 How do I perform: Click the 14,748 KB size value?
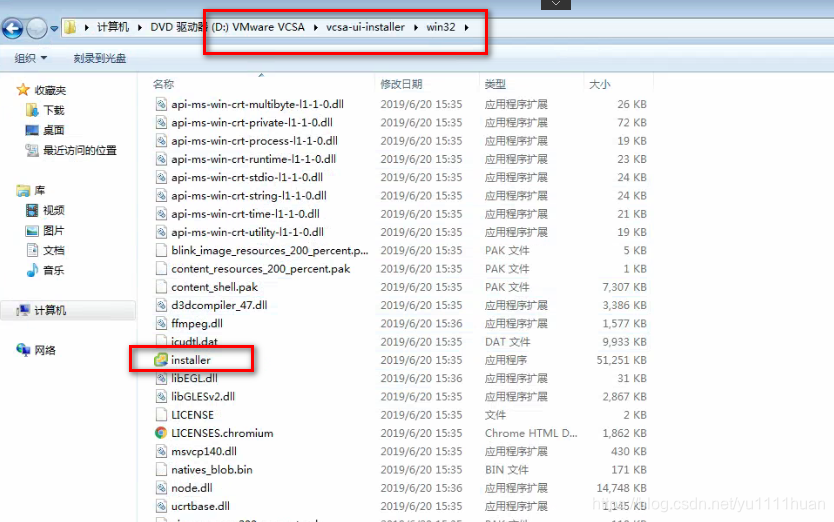coord(621,488)
